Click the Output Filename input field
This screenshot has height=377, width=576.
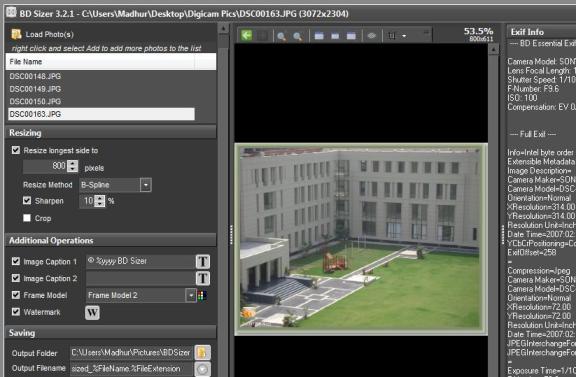[132, 369]
